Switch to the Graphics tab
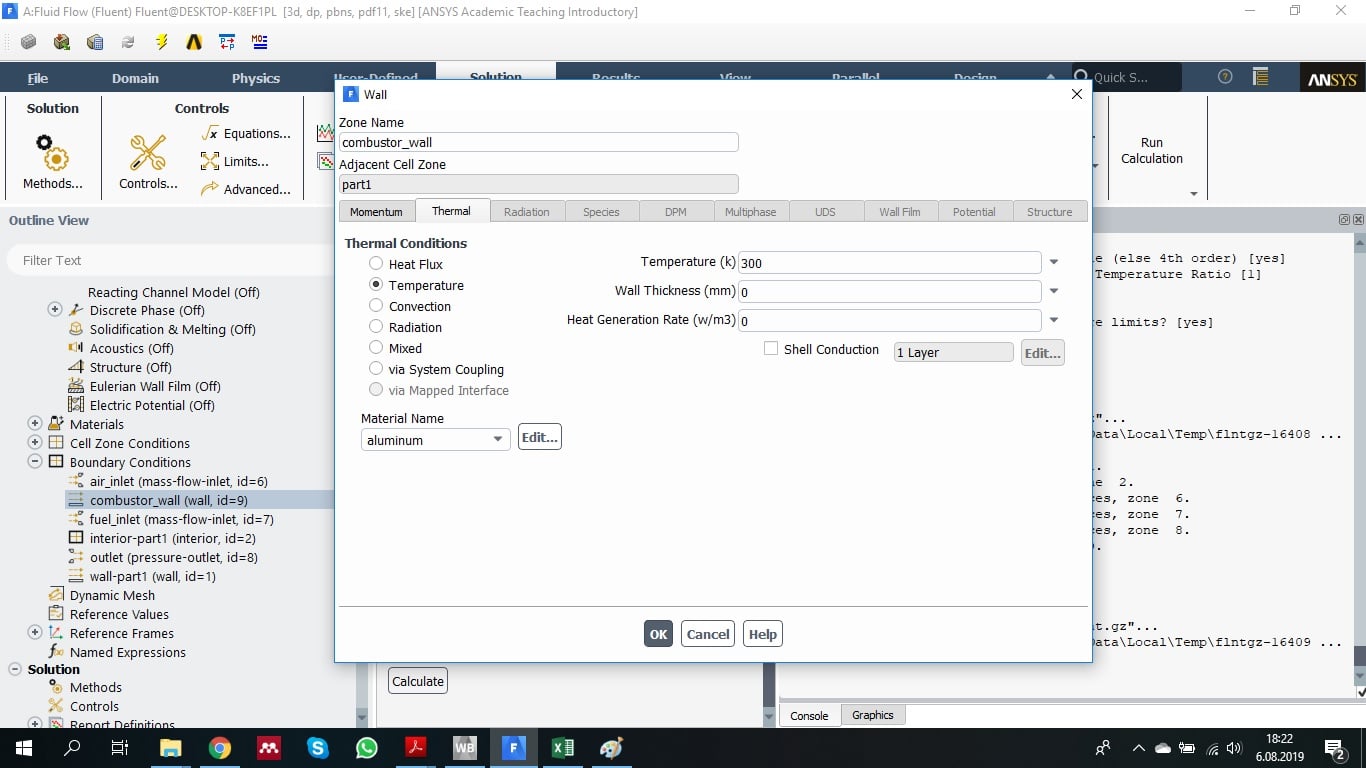The width and height of the screenshot is (1366, 768). pos(873,715)
